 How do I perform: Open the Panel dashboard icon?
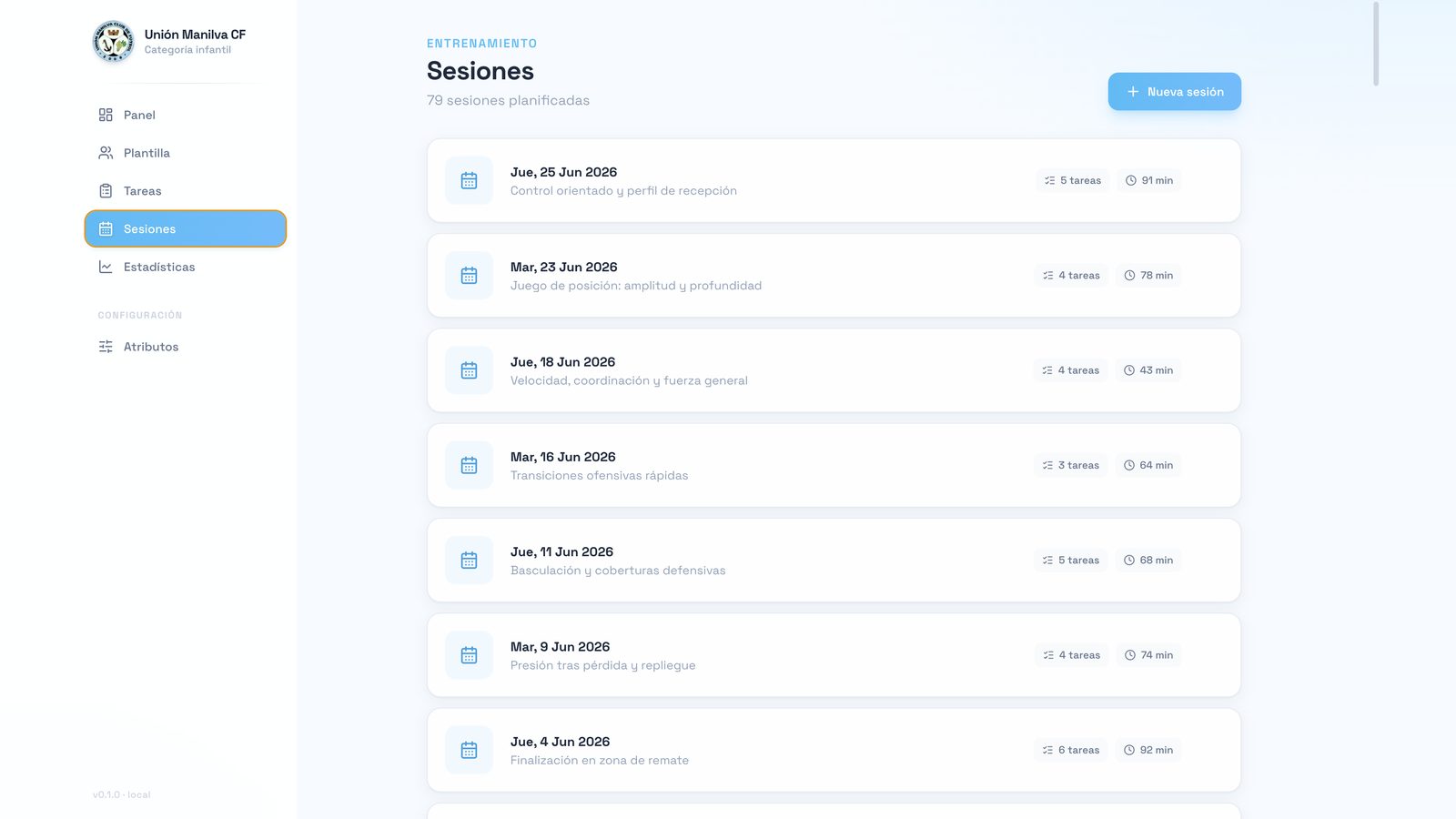click(x=106, y=115)
